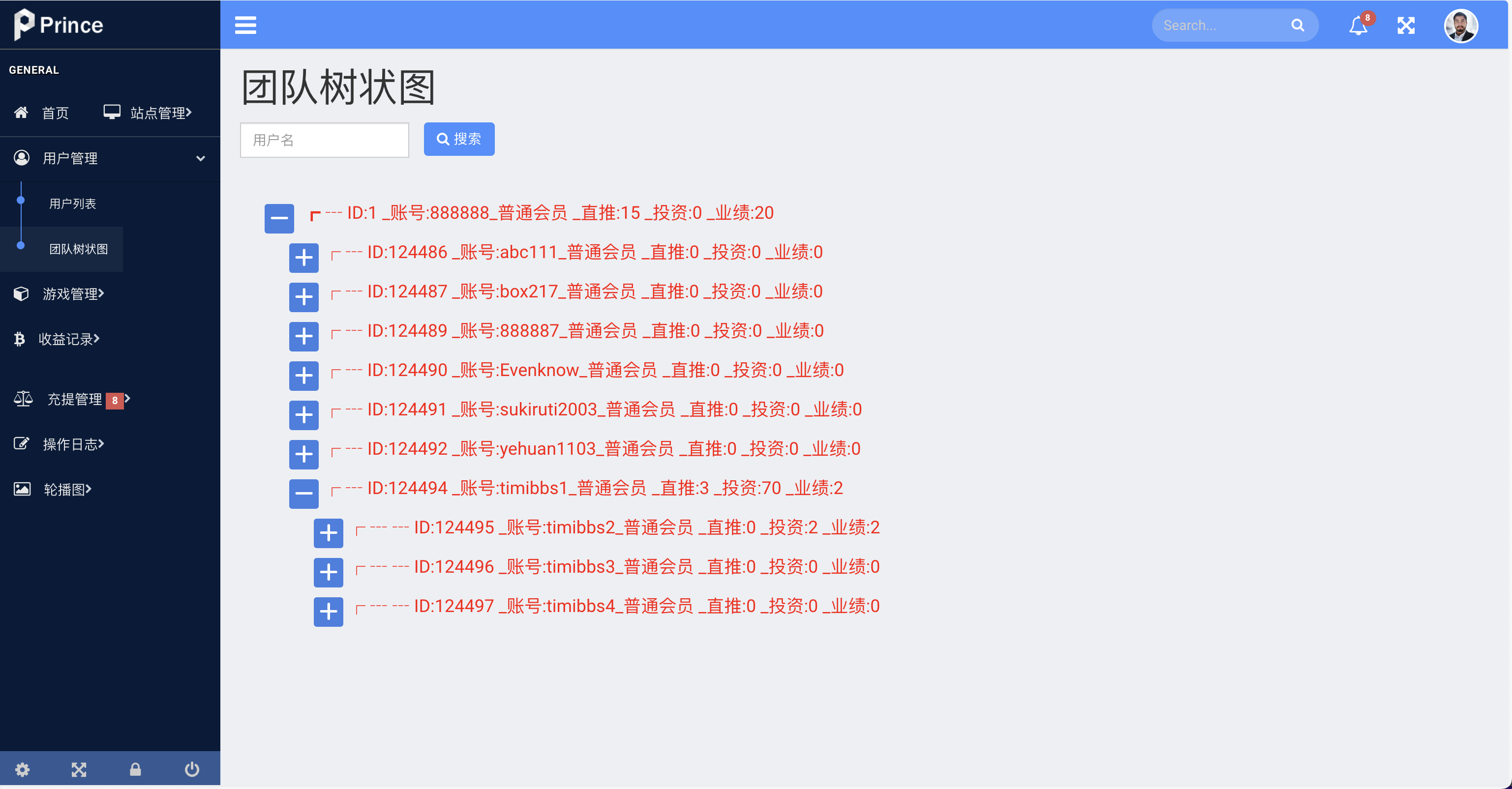Click the Prince logo

tap(58, 25)
